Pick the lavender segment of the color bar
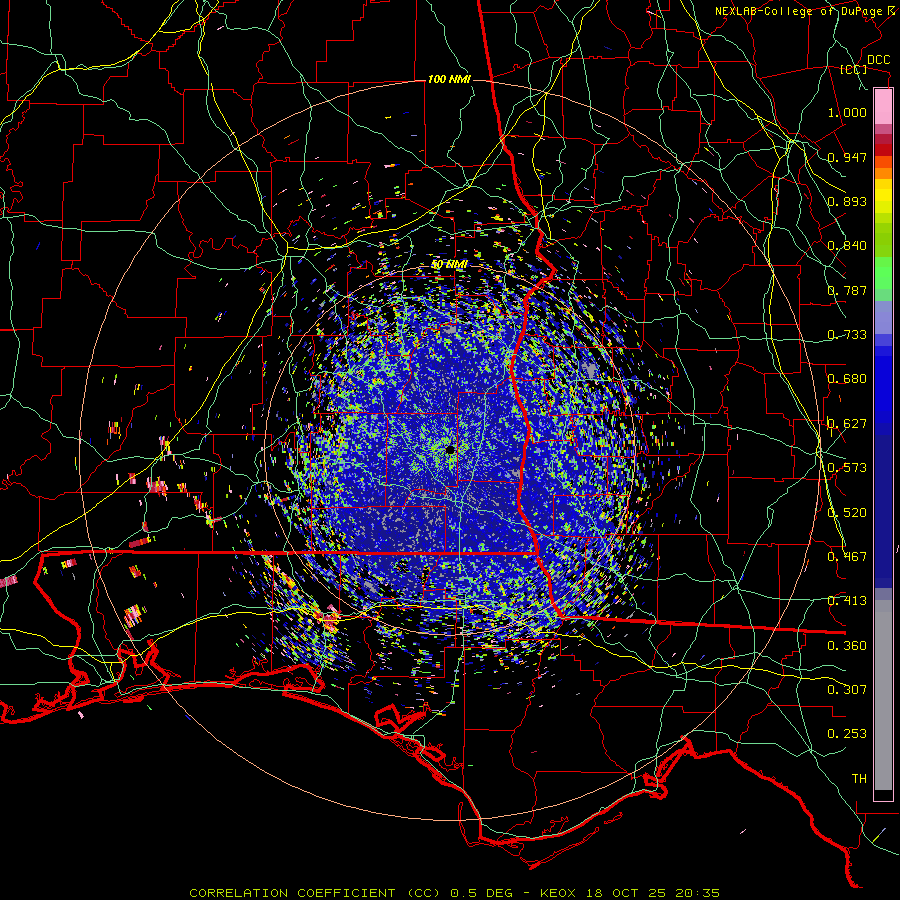Viewport: 900px width, 900px height. (883, 317)
